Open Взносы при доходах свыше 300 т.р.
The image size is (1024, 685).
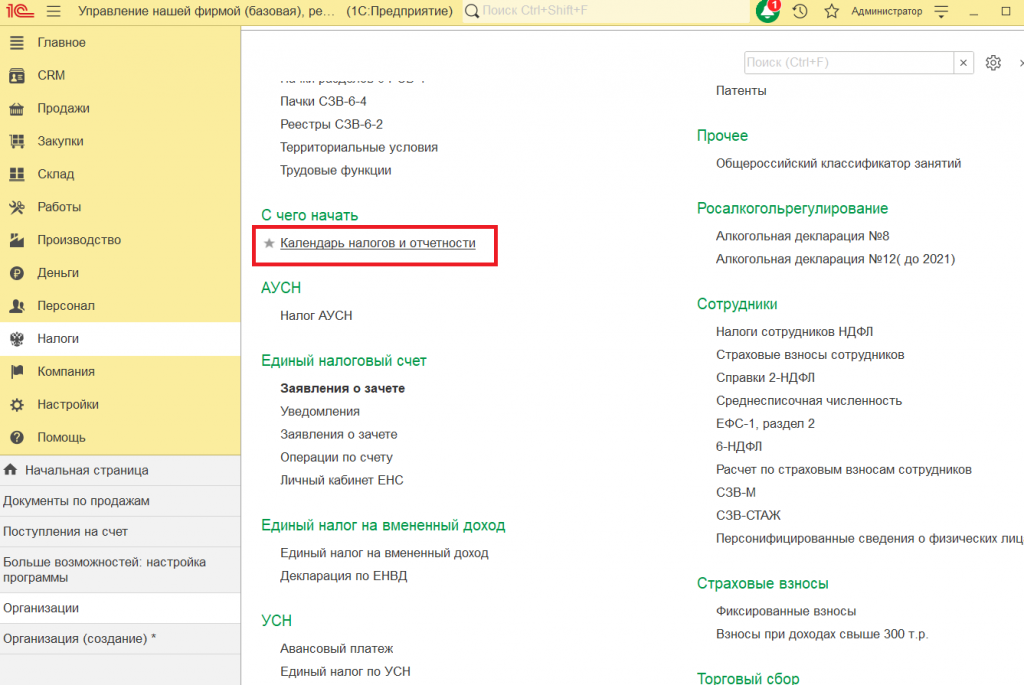pyautogui.click(x=822, y=634)
